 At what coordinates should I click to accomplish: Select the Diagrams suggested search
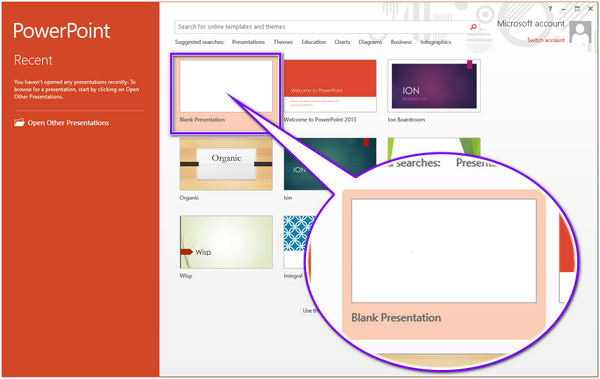click(x=370, y=42)
